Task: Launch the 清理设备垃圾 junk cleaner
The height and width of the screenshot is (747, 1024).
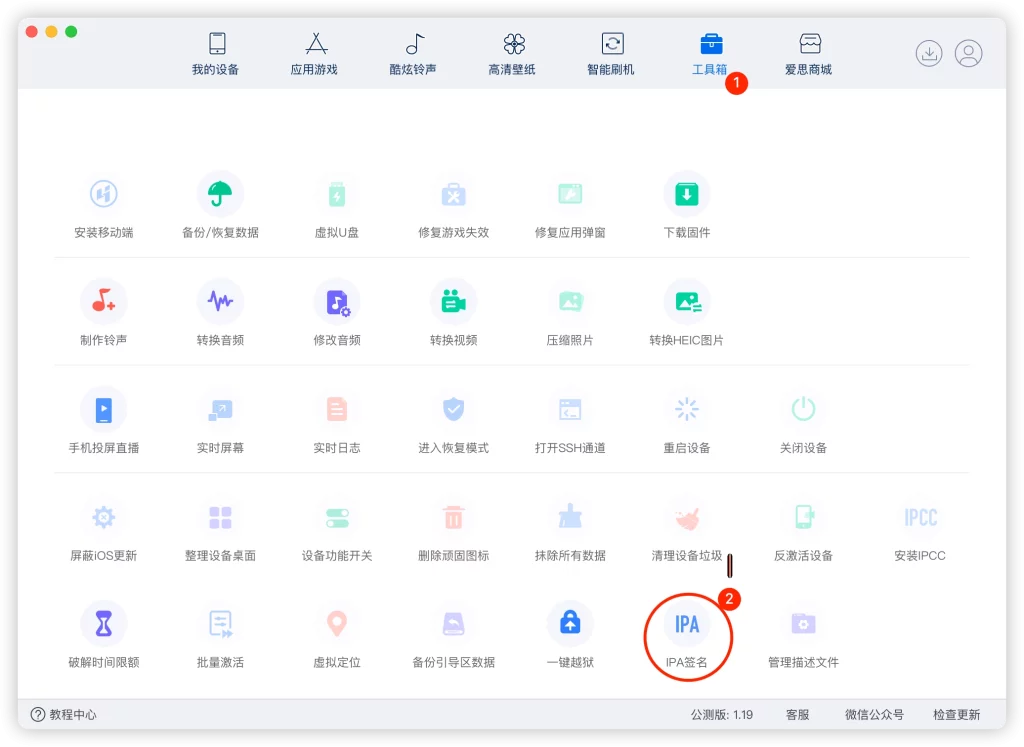Action: pos(687,522)
